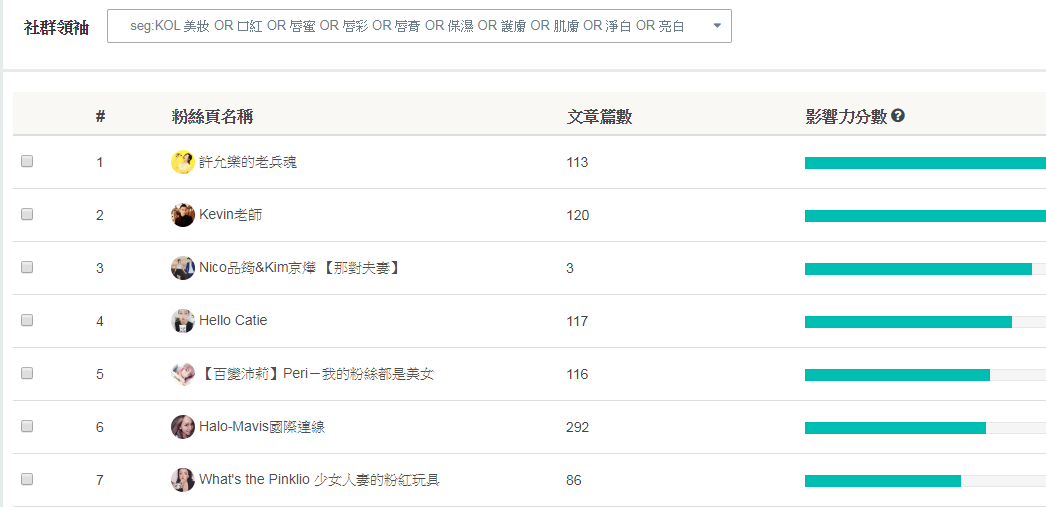1046x507 pixels.
Task: Sort by 粉絲頁名稱 column header
Action: tap(212, 117)
